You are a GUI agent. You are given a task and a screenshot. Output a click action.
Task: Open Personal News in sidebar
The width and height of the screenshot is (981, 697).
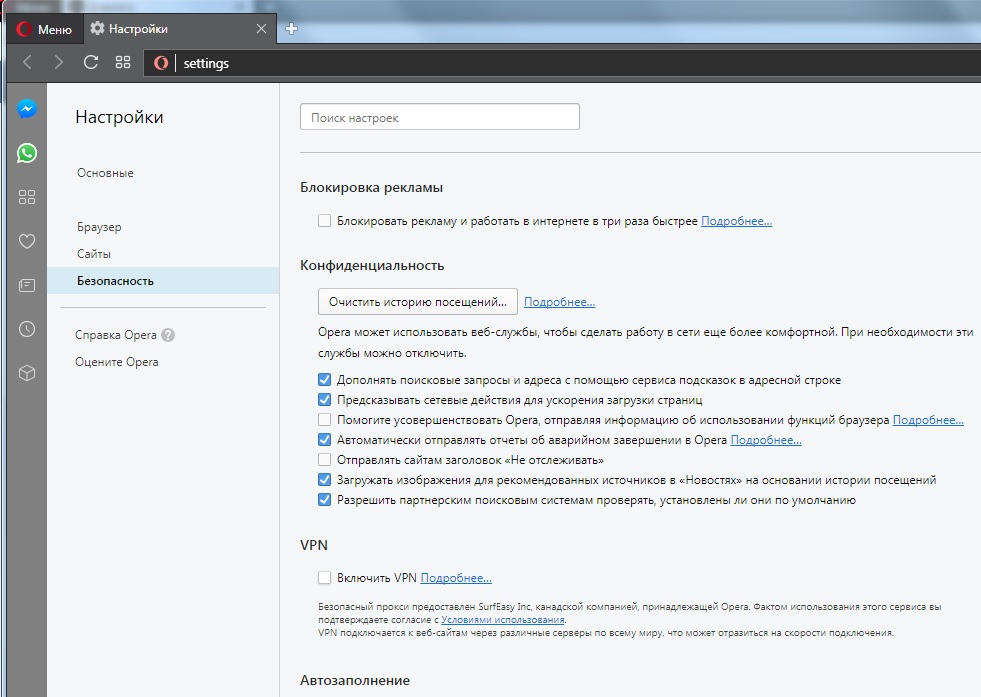click(x=27, y=285)
